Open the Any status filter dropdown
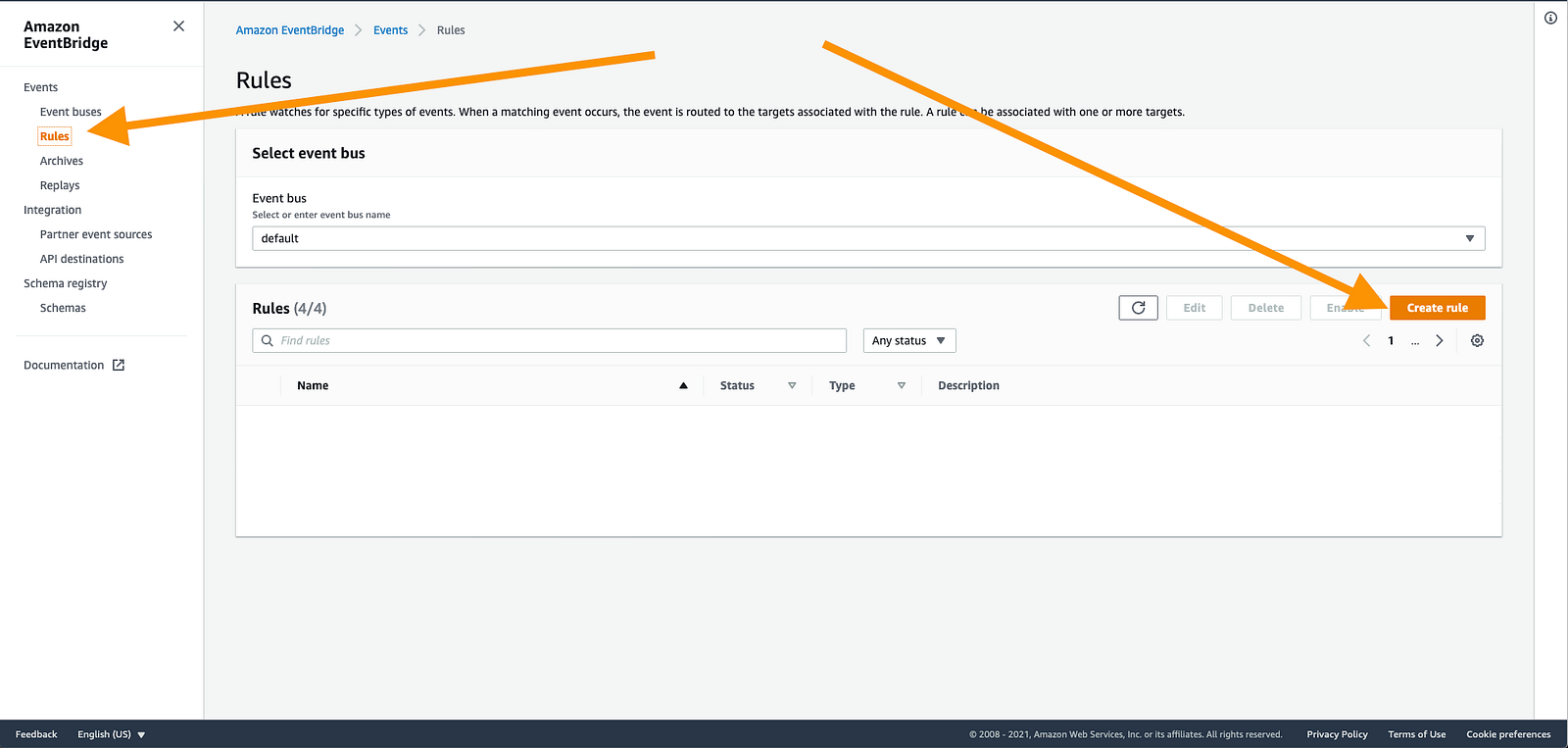Viewport: 1568px width, 748px height. pos(909,341)
